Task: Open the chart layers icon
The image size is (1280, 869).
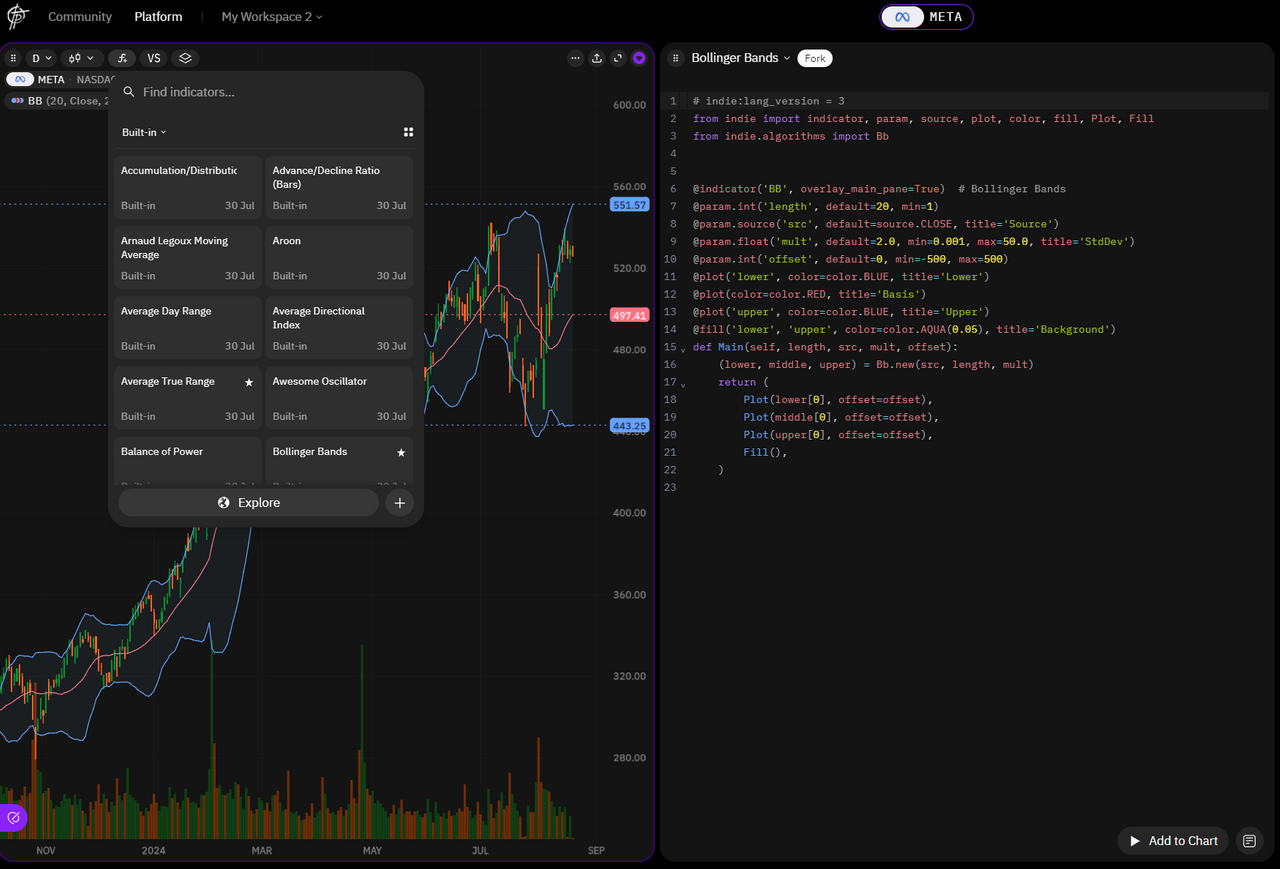Action: tap(185, 58)
